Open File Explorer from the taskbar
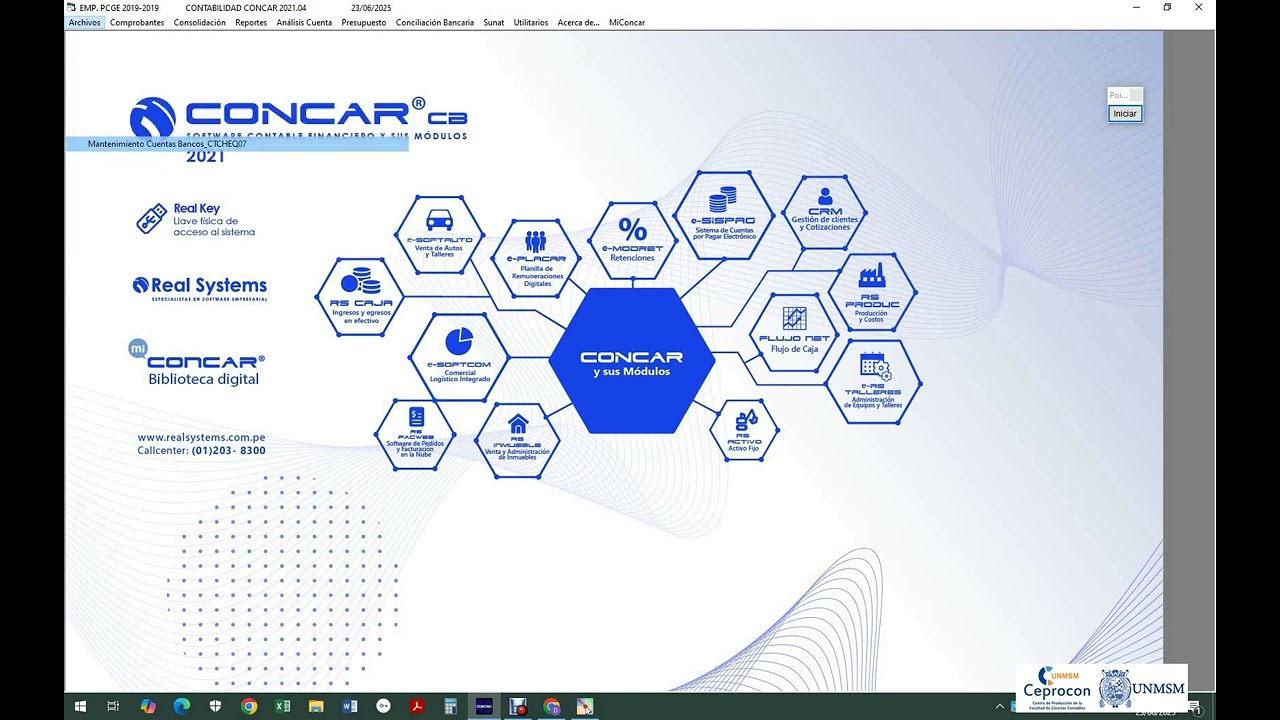 point(316,706)
